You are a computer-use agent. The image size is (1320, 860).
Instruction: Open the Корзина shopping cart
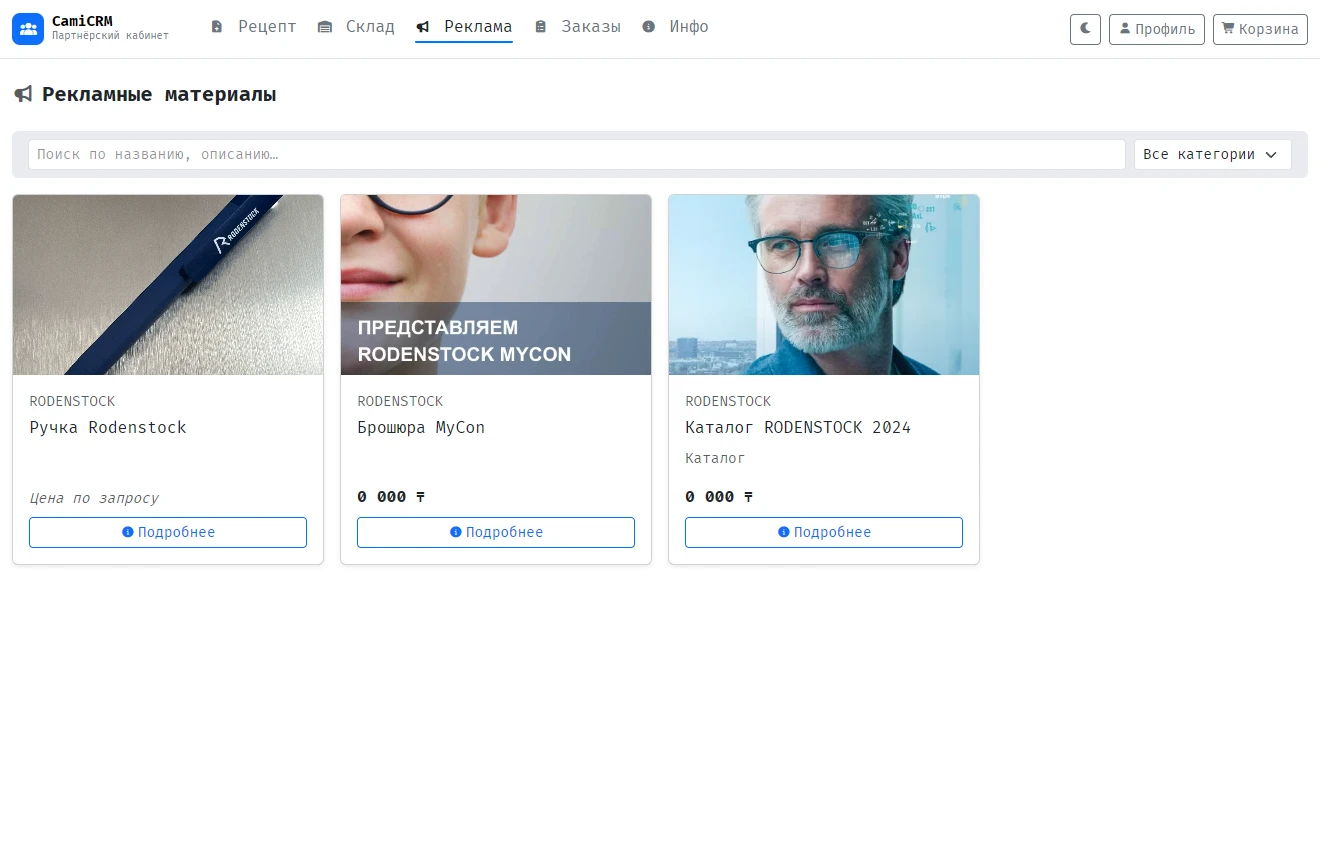[x=1260, y=29]
